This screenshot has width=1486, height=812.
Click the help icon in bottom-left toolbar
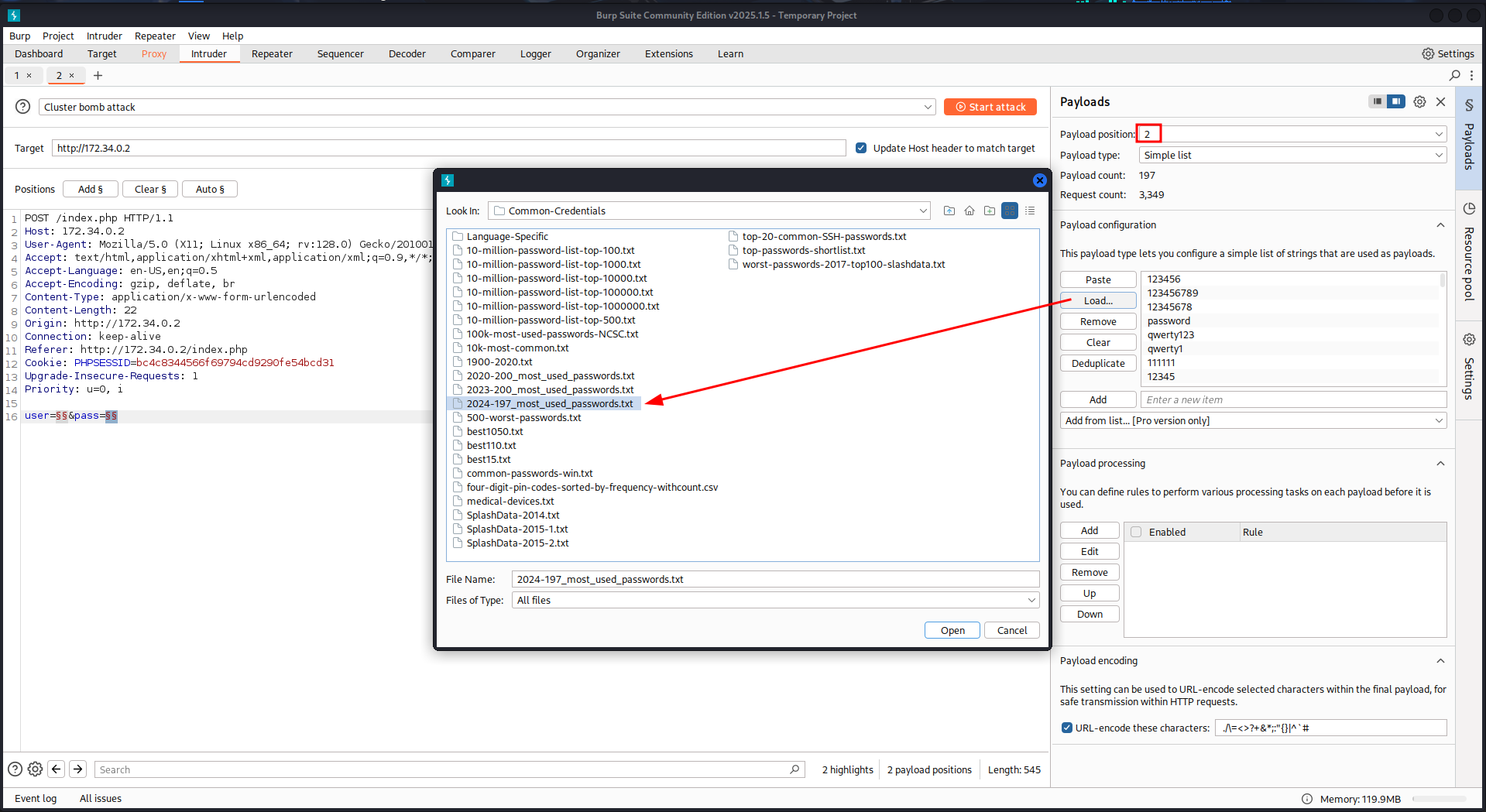coord(15,769)
